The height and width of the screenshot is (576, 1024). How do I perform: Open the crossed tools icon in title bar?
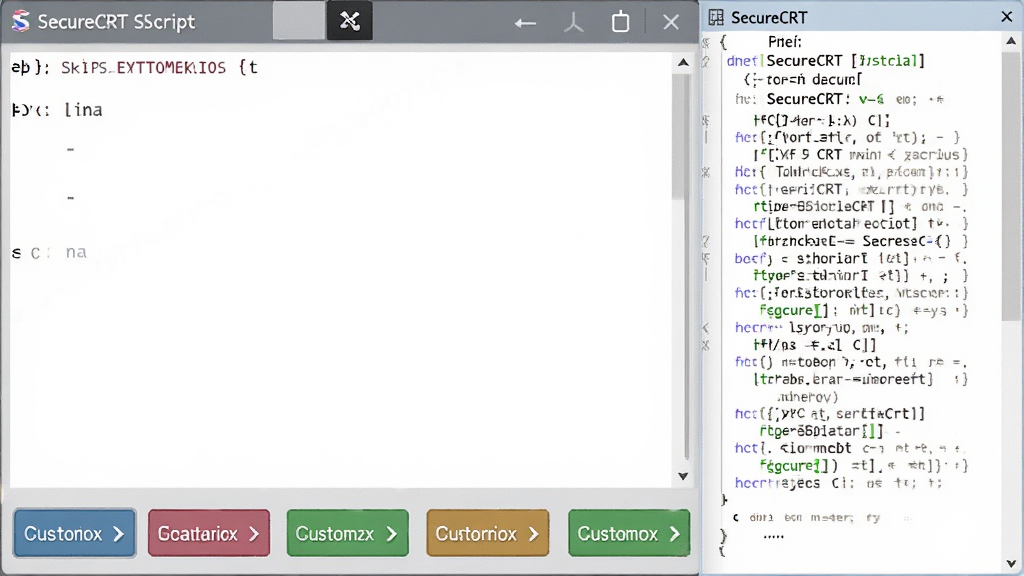(x=349, y=21)
